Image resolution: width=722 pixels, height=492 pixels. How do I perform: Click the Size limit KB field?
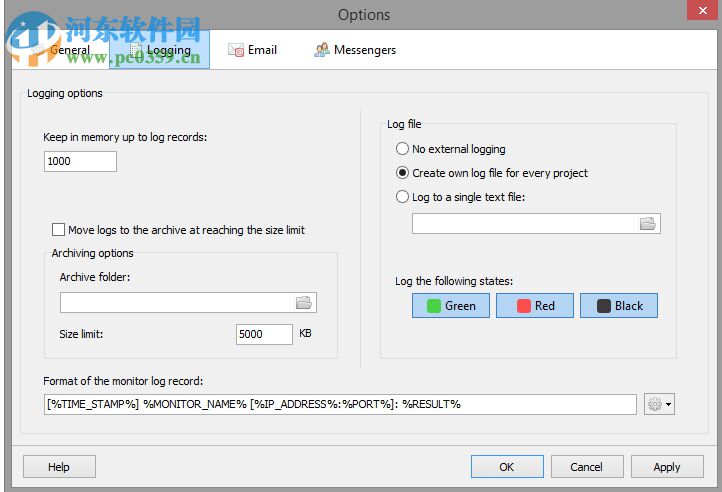(x=264, y=334)
